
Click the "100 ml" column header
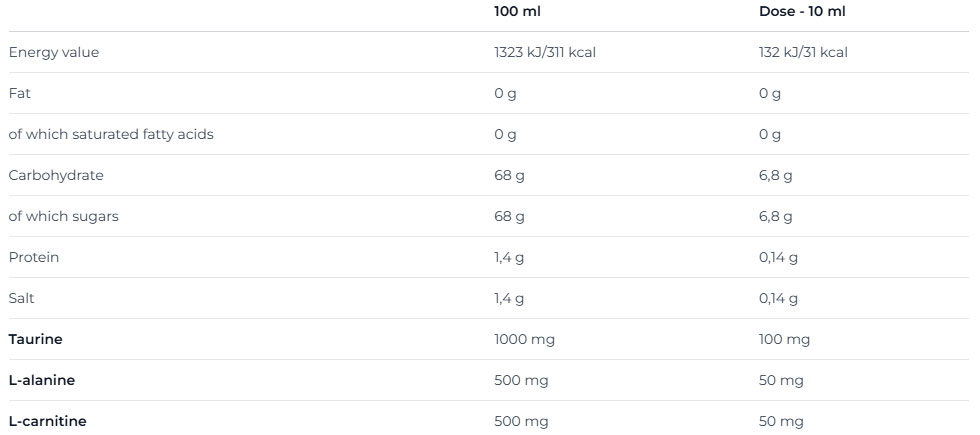click(517, 11)
